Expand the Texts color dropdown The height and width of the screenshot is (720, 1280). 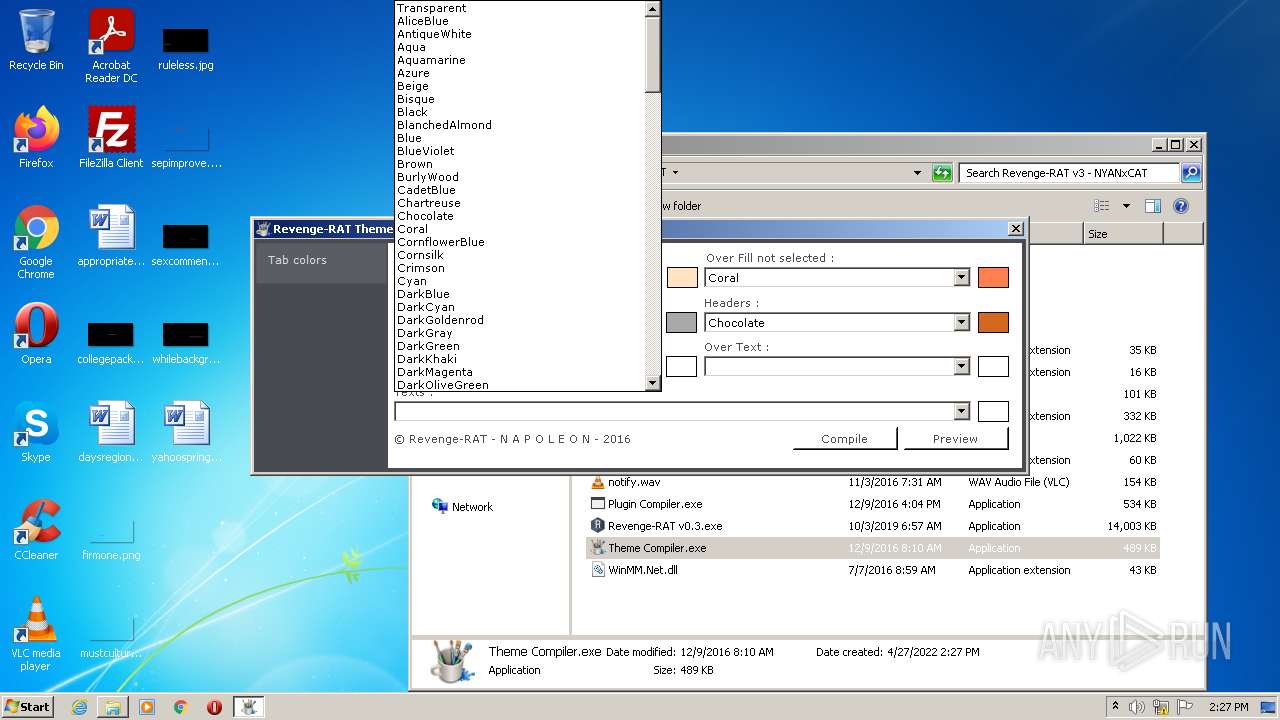[961, 411]
